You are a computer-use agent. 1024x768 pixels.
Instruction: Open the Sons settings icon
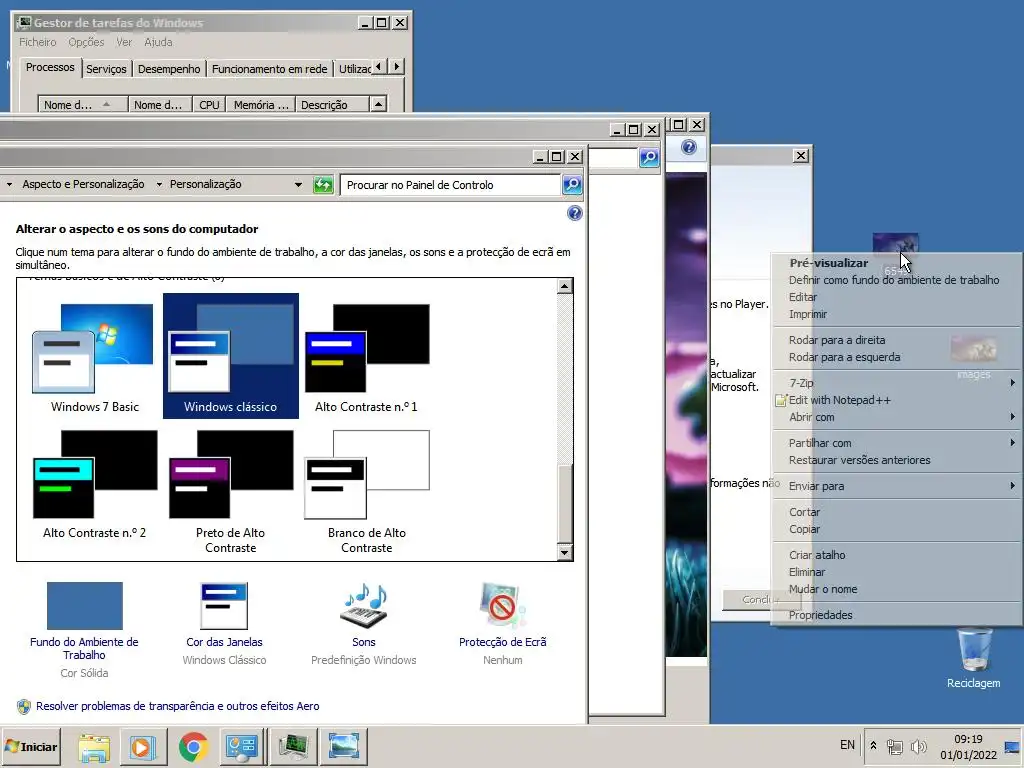tap(364, 605)
